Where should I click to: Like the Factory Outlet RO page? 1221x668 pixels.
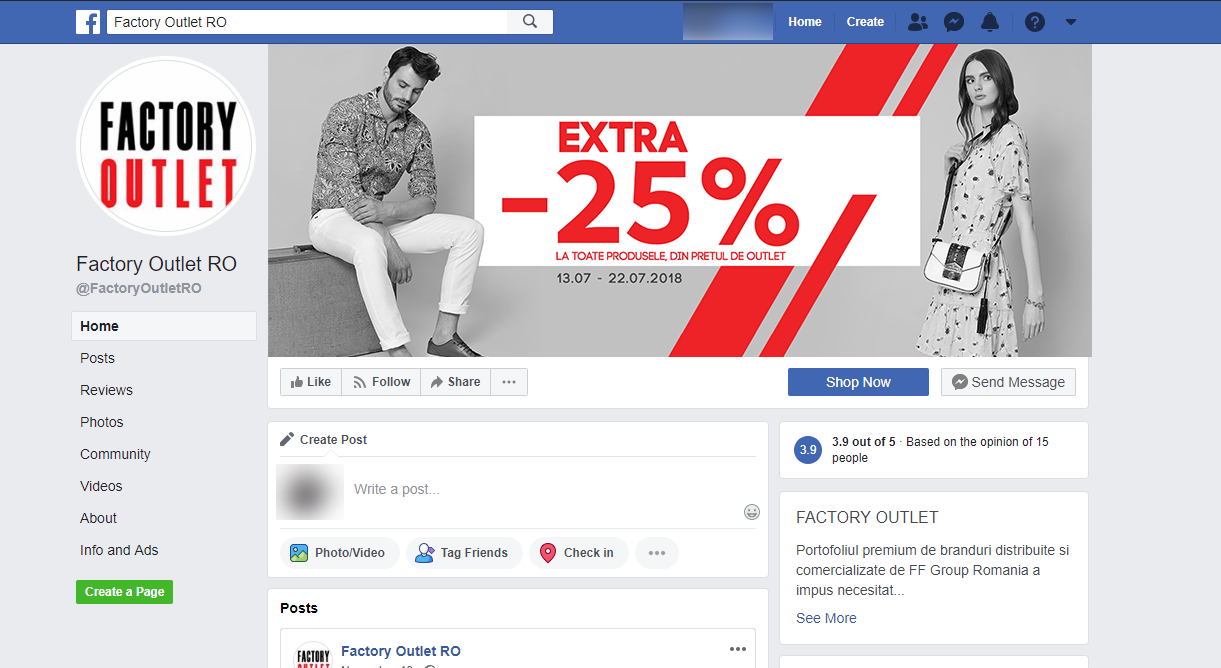[311, 382]
